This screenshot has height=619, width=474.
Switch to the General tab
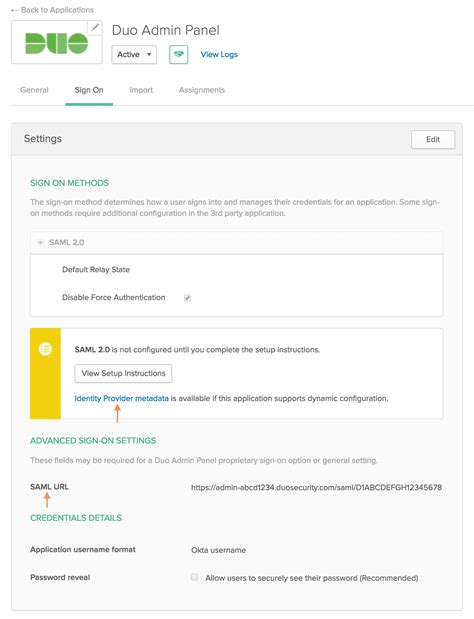pos(34,90)
